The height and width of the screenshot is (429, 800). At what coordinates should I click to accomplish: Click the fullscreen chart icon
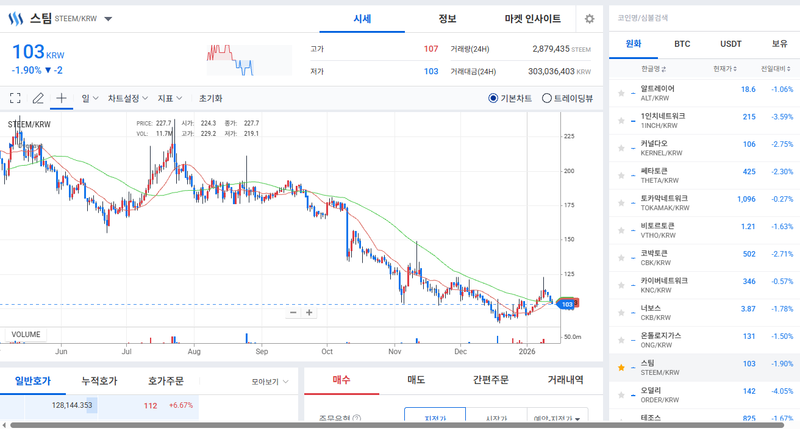(15, 98)
